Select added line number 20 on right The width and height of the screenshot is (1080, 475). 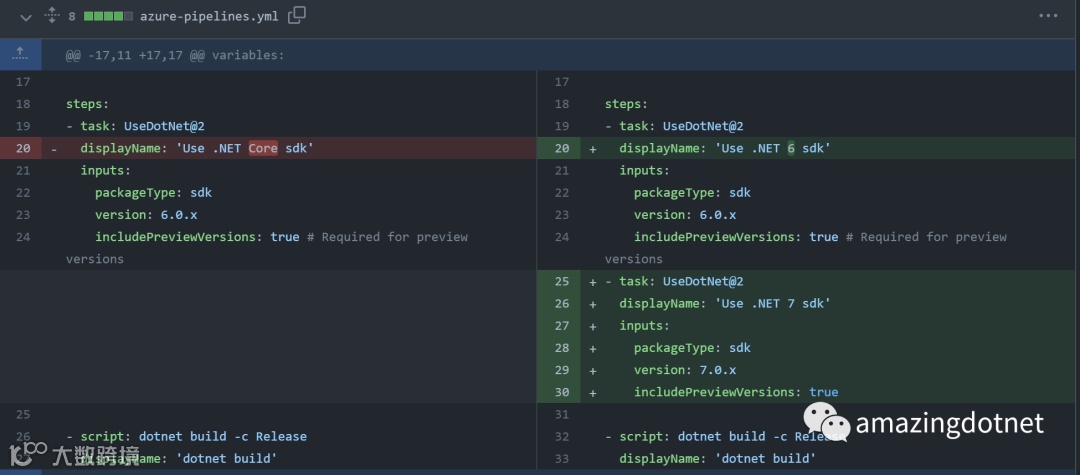561,148
